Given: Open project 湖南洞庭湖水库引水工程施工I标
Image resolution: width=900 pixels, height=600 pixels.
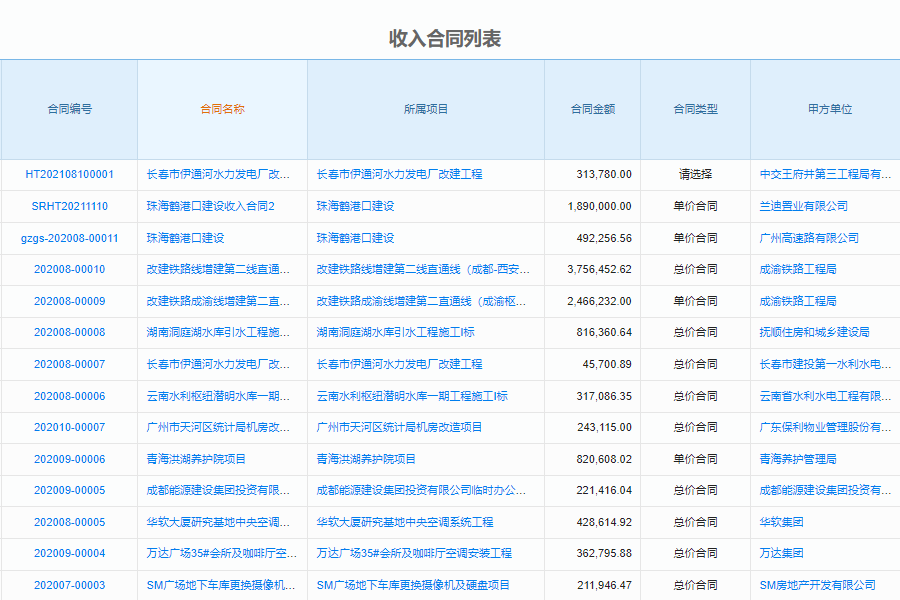Looking at the screenshot, I should tap(395, 332).
